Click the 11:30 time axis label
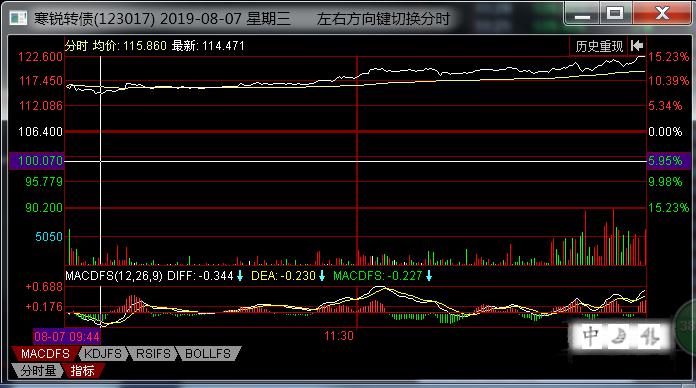The height and width of the screenshot is (388, 696). pyautogui.click(x=339, y=336)
